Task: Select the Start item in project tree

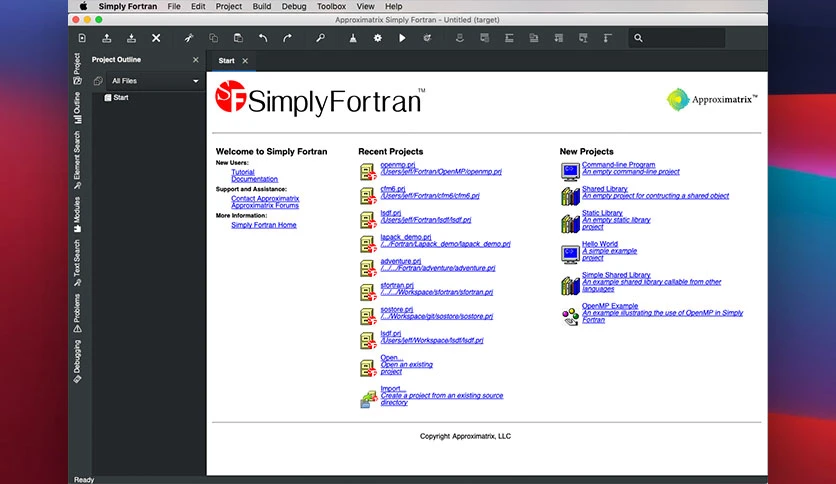Action: [116, 98]
